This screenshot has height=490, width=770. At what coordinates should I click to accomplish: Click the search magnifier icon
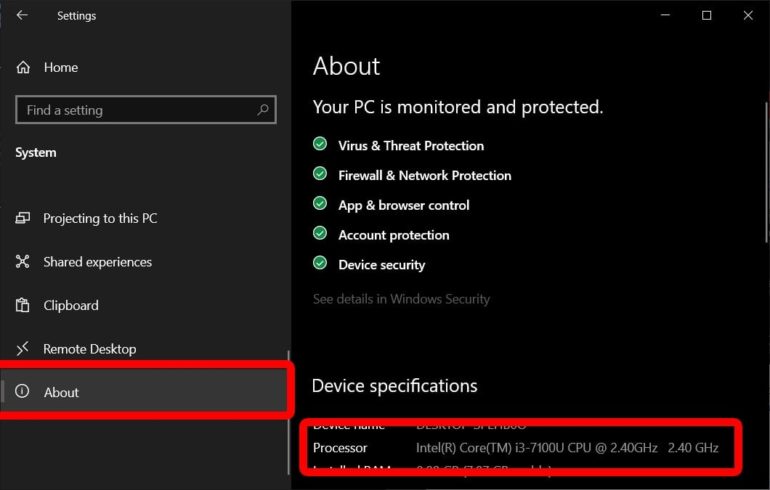pos(263,110)
